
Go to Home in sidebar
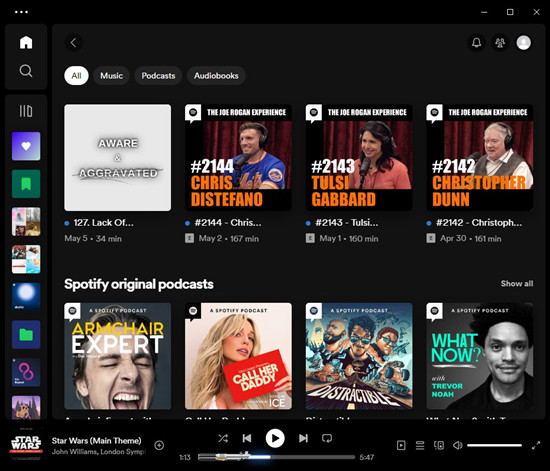click(x=26, y=42)
